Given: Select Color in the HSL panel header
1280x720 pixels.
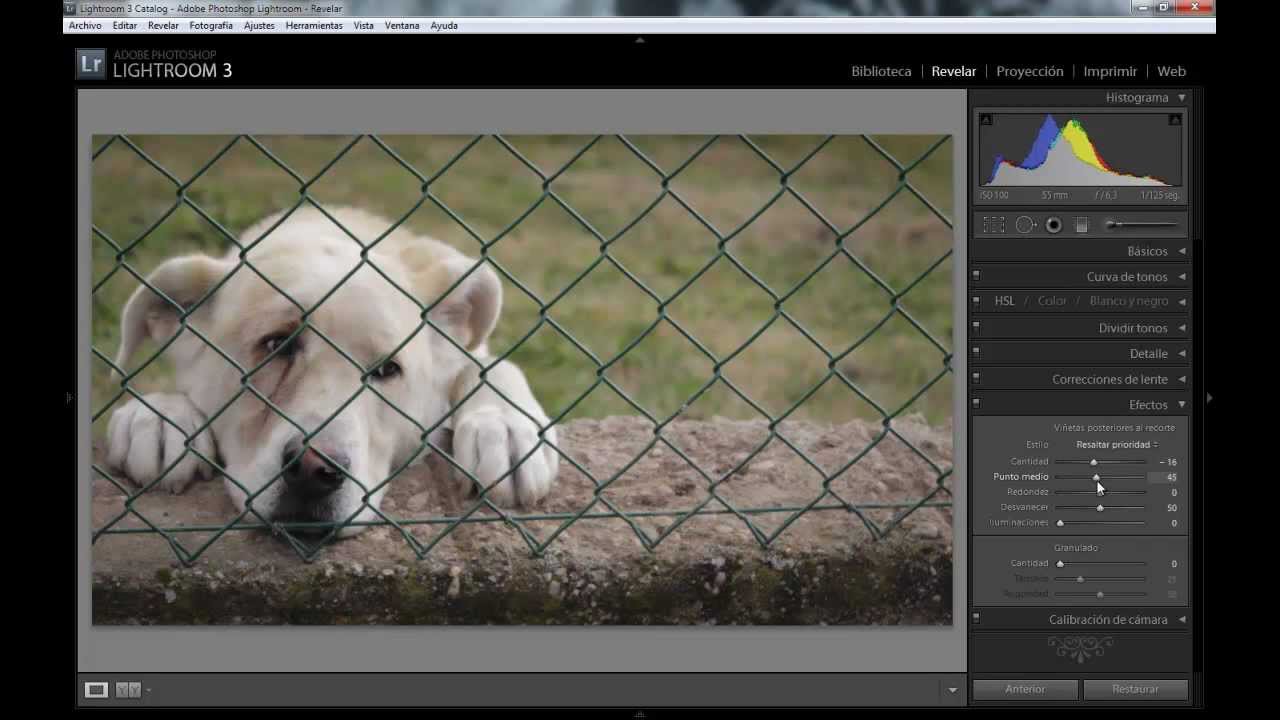Looking at the screenshot, I should pyautogui.click(x=1052, y=301).
